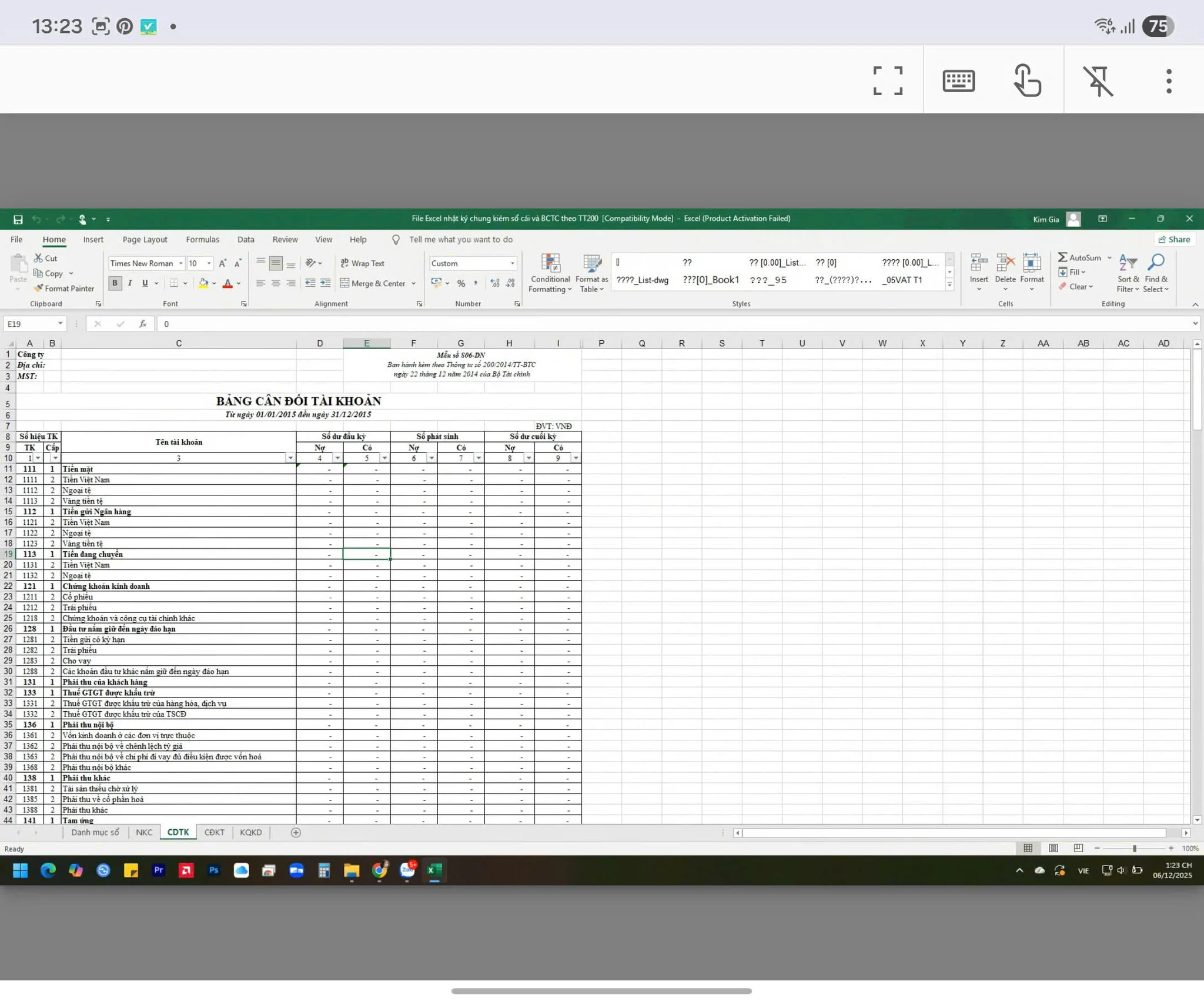
Task: Toggle Underline formatting button
Action: (145, 283)
